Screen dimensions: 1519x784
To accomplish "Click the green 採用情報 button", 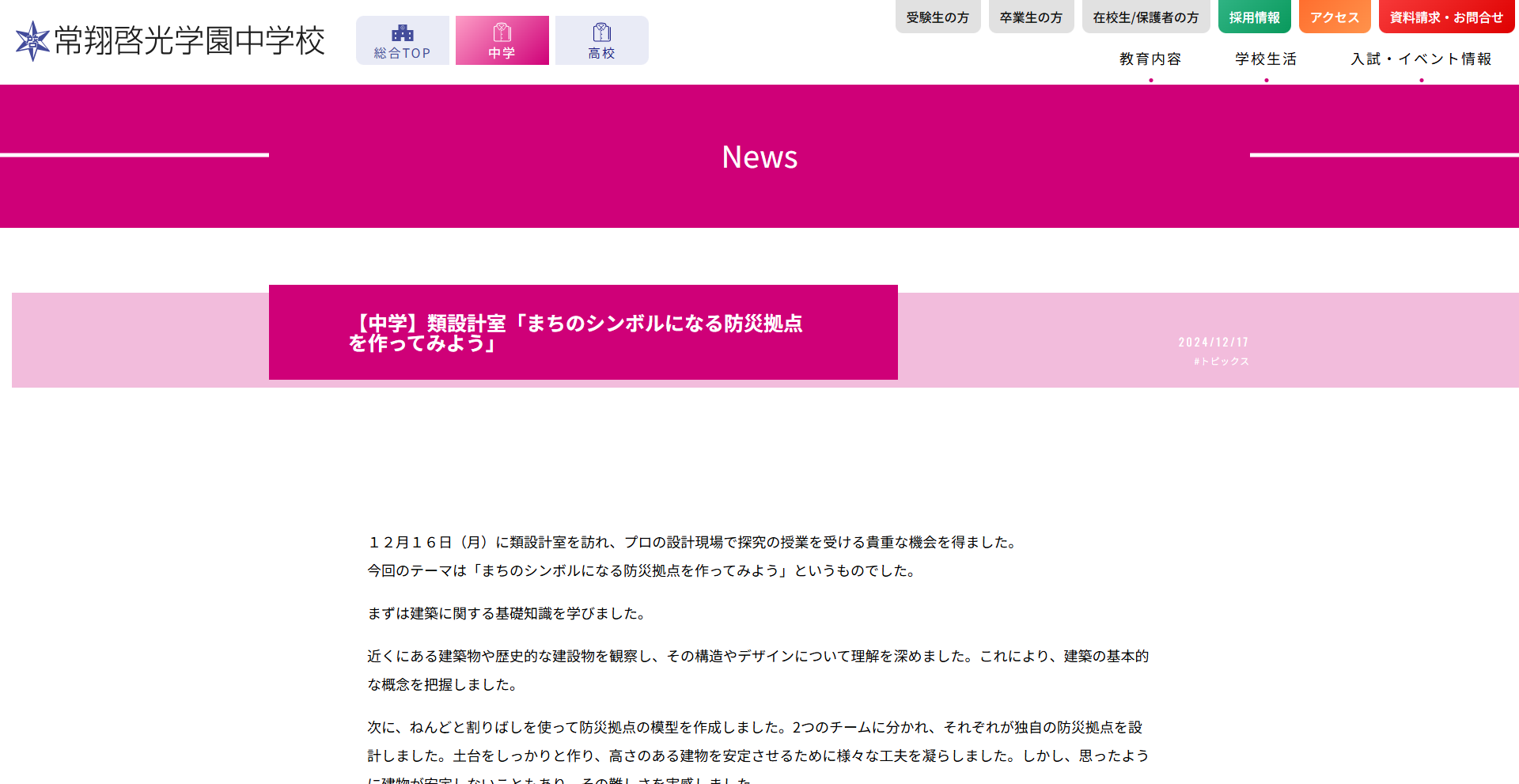I will [1254, 17].
